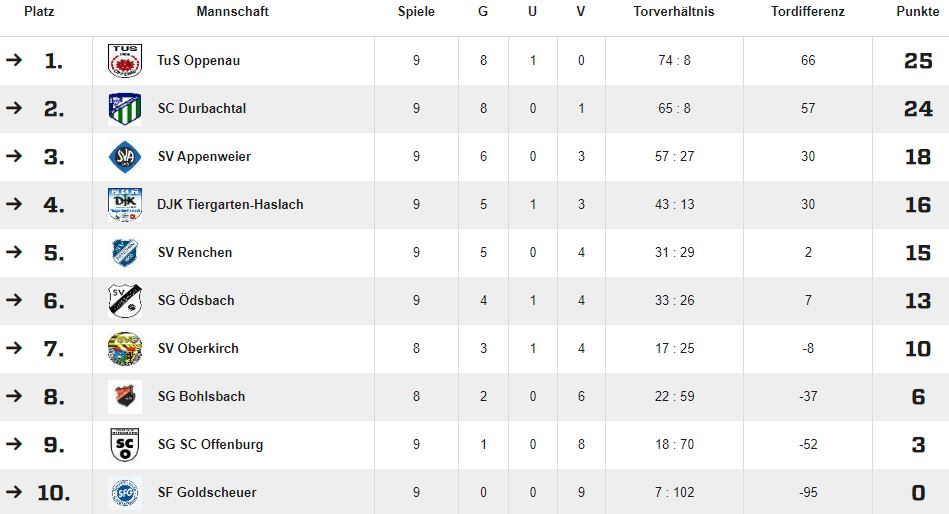Open the SV Appenweier diamond logo
Screen dimensions: 949x514
[x=125, y=157]
